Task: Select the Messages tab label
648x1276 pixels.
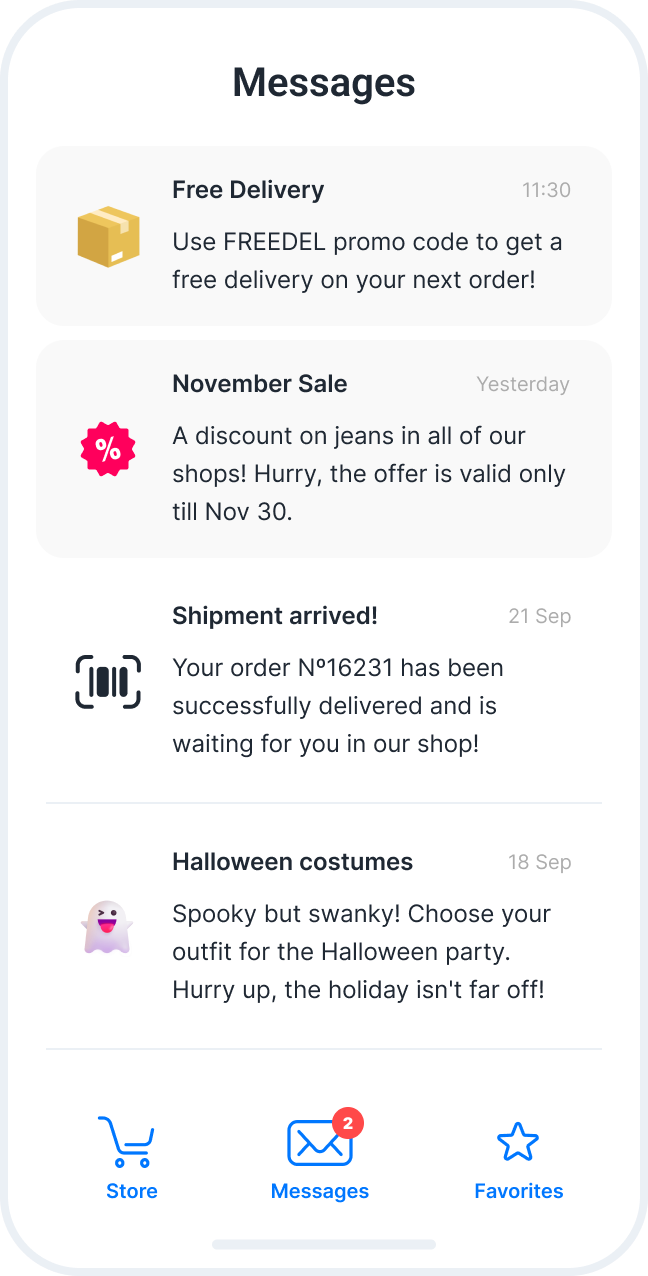Action: click(320, 1191)
